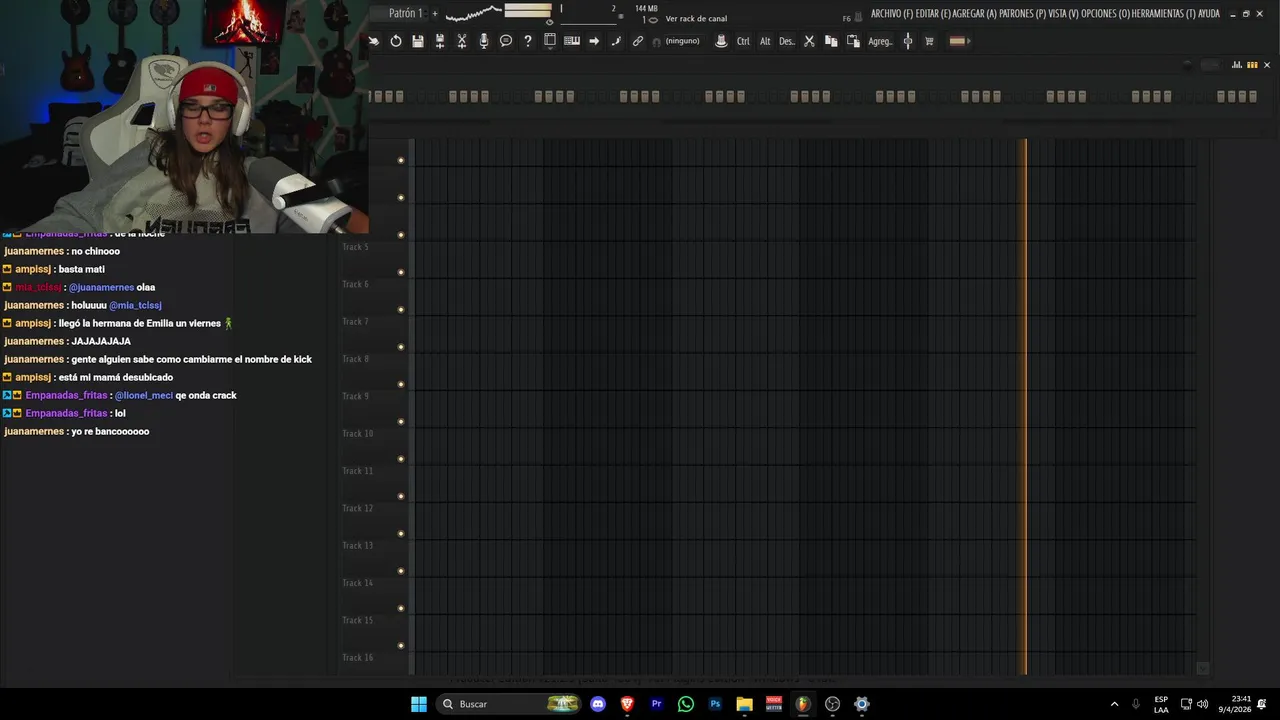Click the question mark help icon
The width and height of the screenshot is (1280, 720).
coord(528,41)
